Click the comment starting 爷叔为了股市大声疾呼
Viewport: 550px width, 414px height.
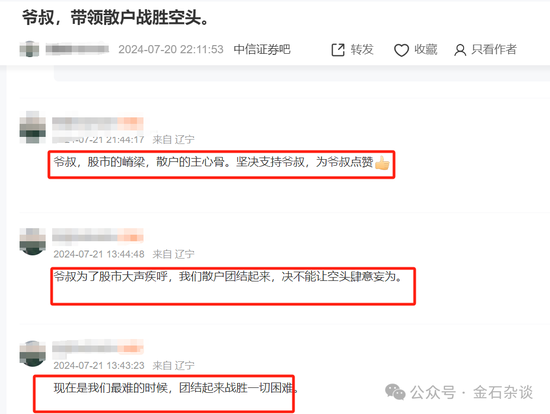(x=228, y=277)
